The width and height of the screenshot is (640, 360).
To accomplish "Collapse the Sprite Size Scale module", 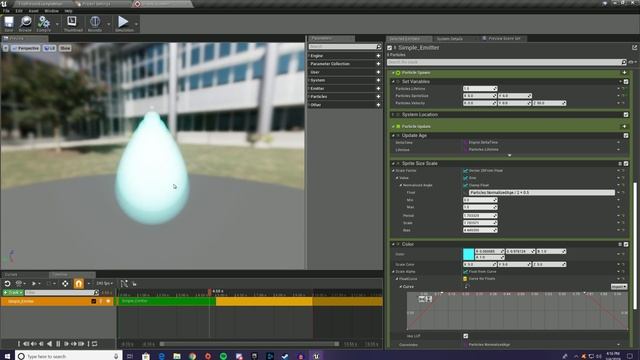I will click(x=393, y=163).
